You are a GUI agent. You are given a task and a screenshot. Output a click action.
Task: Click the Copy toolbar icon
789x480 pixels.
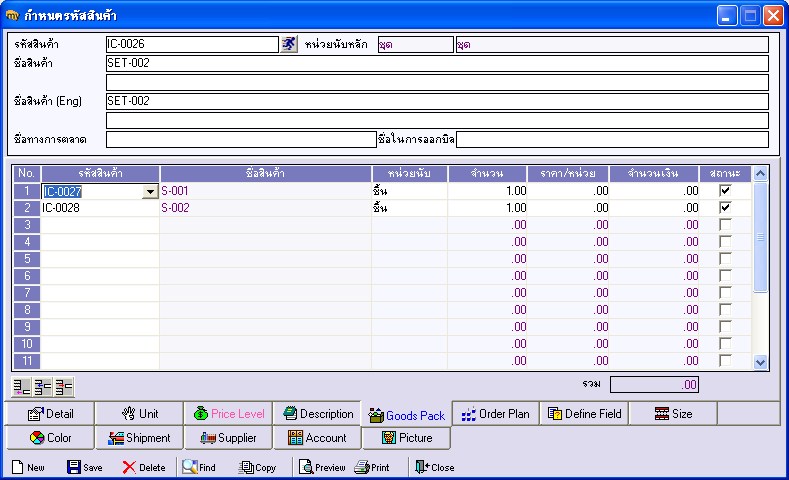[x=247, y=467]
